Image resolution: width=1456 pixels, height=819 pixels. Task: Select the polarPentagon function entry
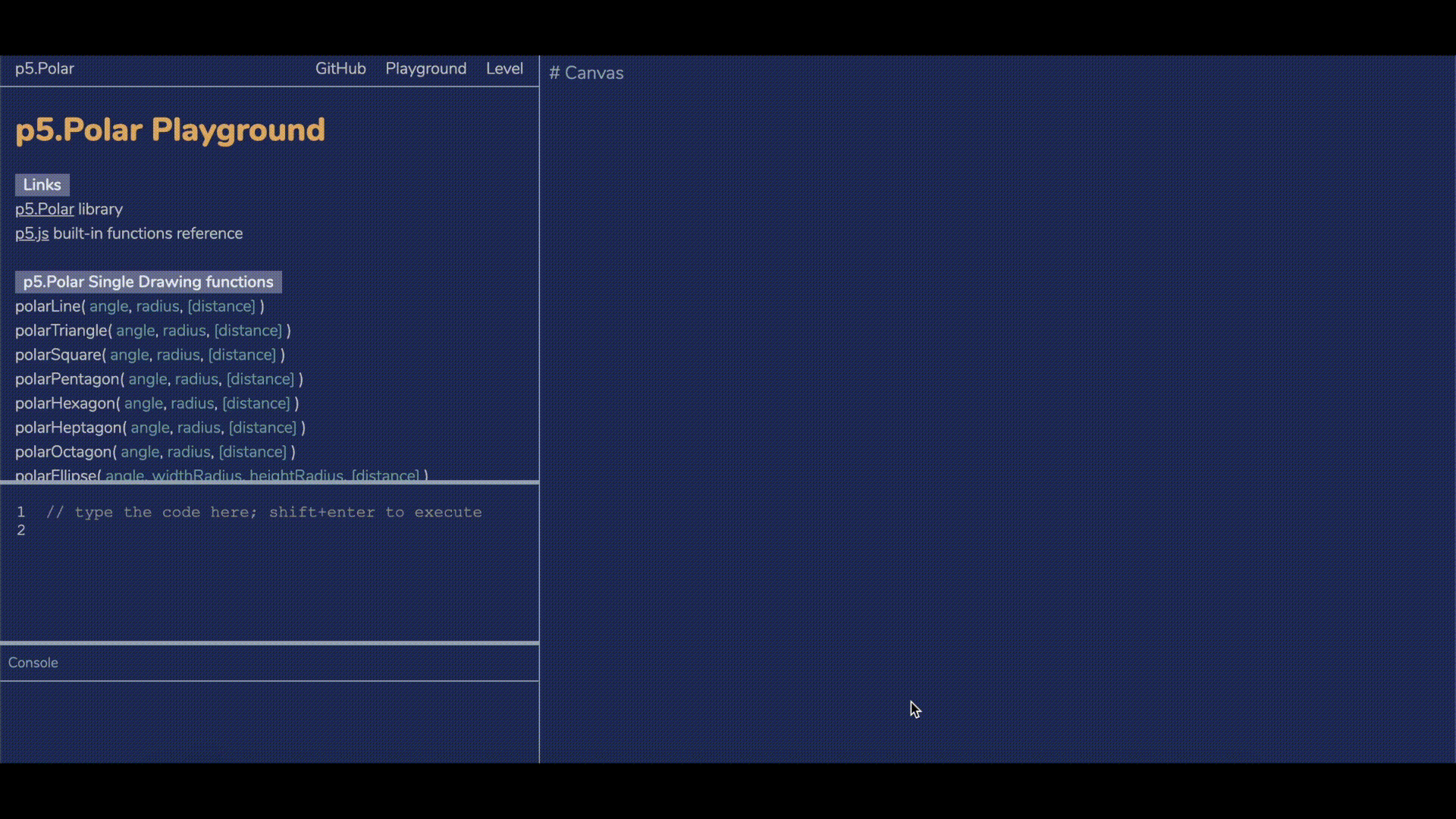(68, 379)
